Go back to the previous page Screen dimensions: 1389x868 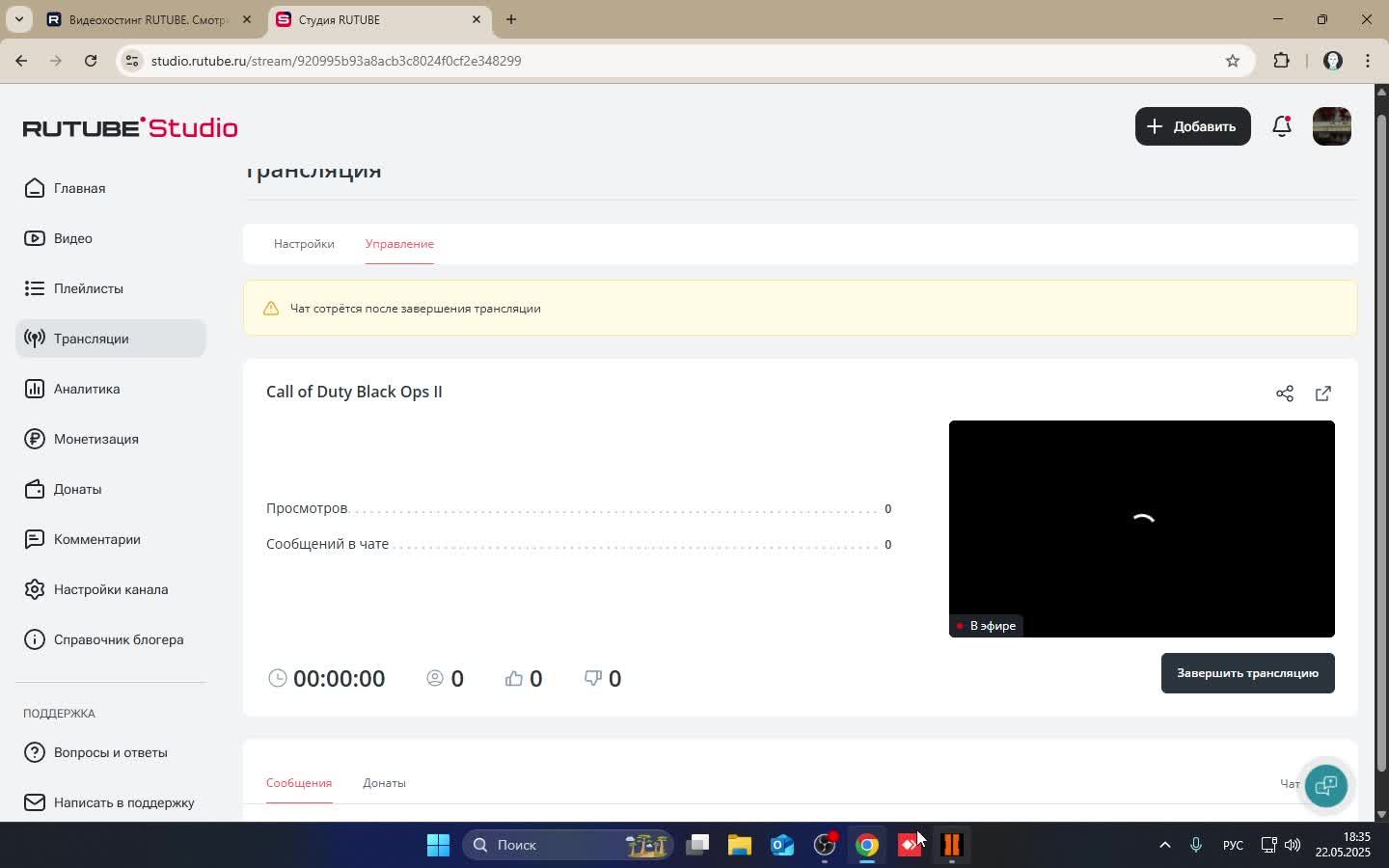click(21, 61)
